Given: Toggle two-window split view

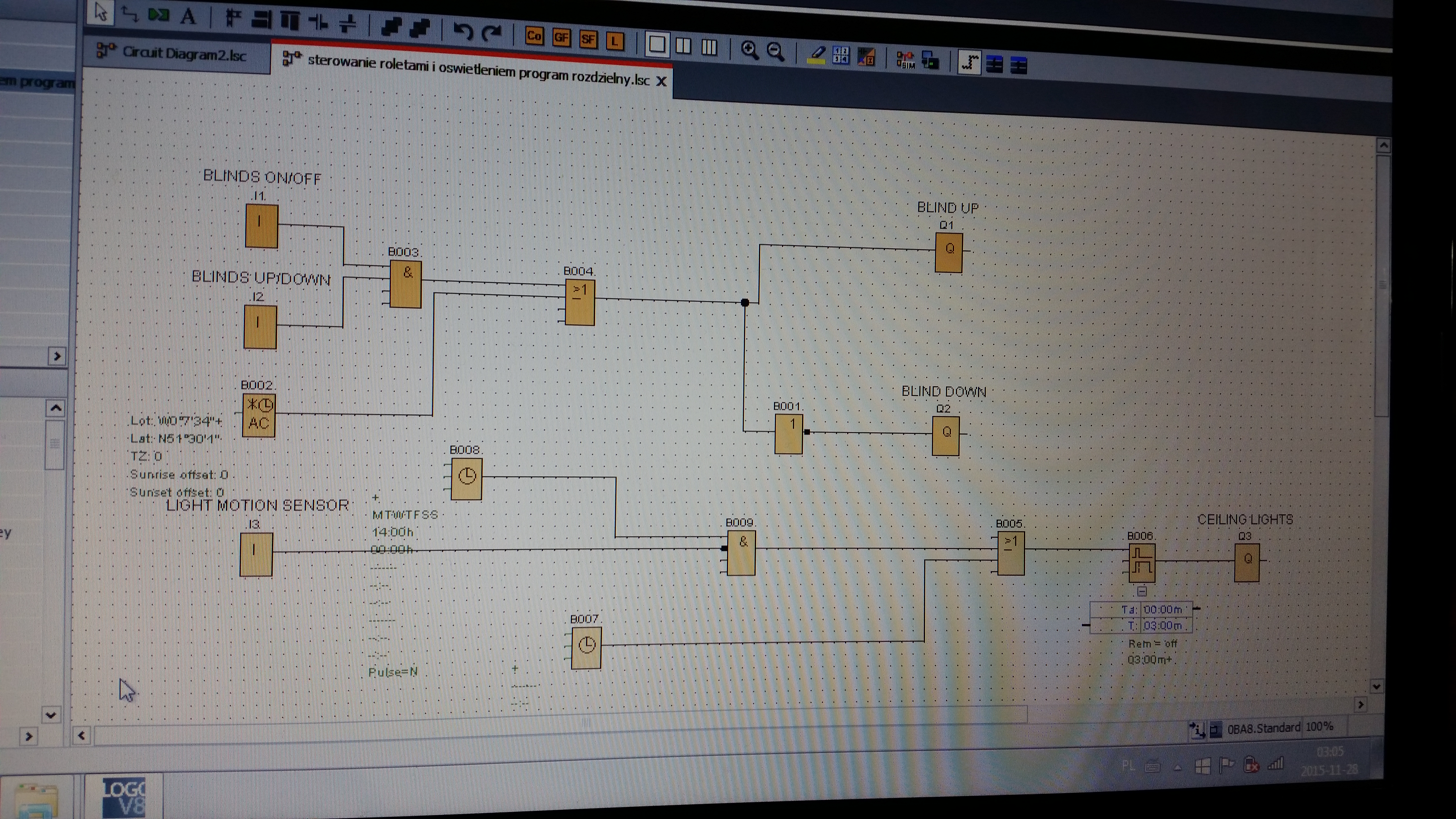Looking at the screenshot, I should (683, 46).
